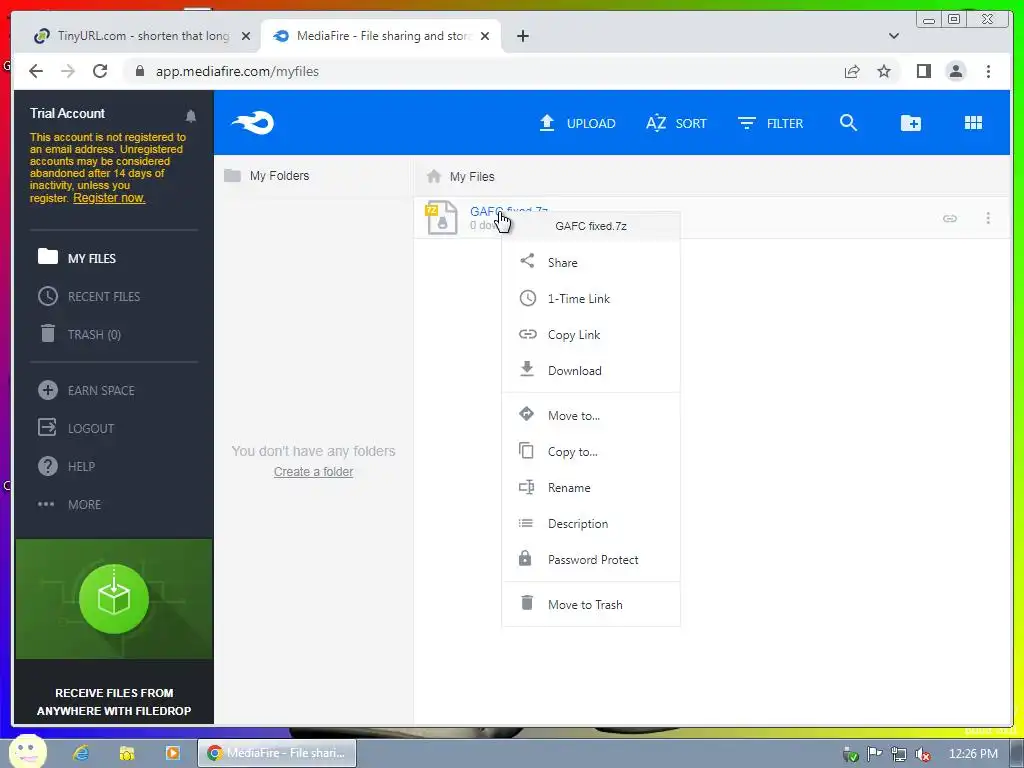Choose 1-Time Link from context menu
The height and width of the screenshot is (768, 1024).
tap(590, 298)
